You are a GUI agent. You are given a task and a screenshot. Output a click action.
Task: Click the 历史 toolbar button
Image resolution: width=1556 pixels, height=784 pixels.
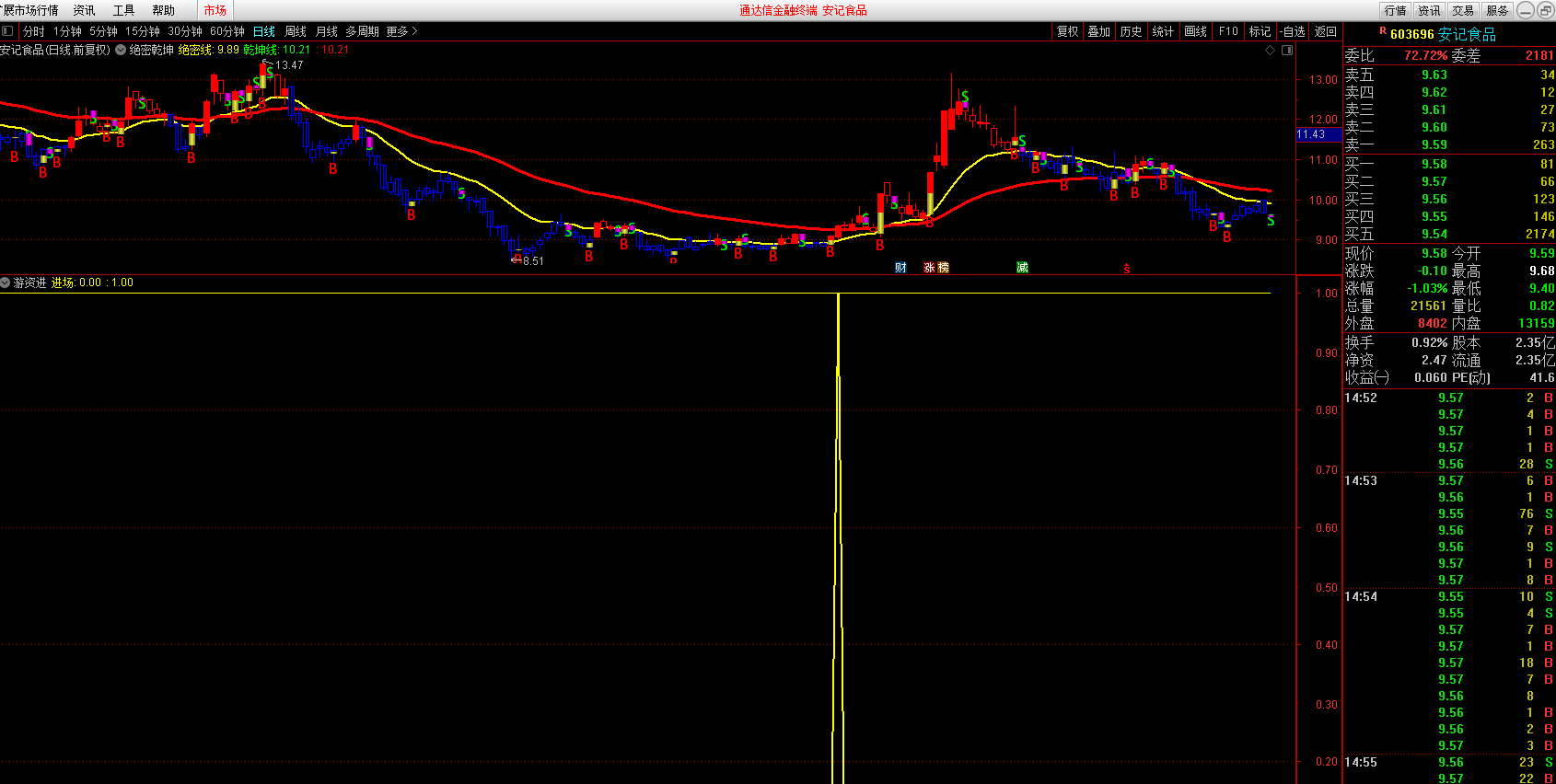pos(1131,31)
